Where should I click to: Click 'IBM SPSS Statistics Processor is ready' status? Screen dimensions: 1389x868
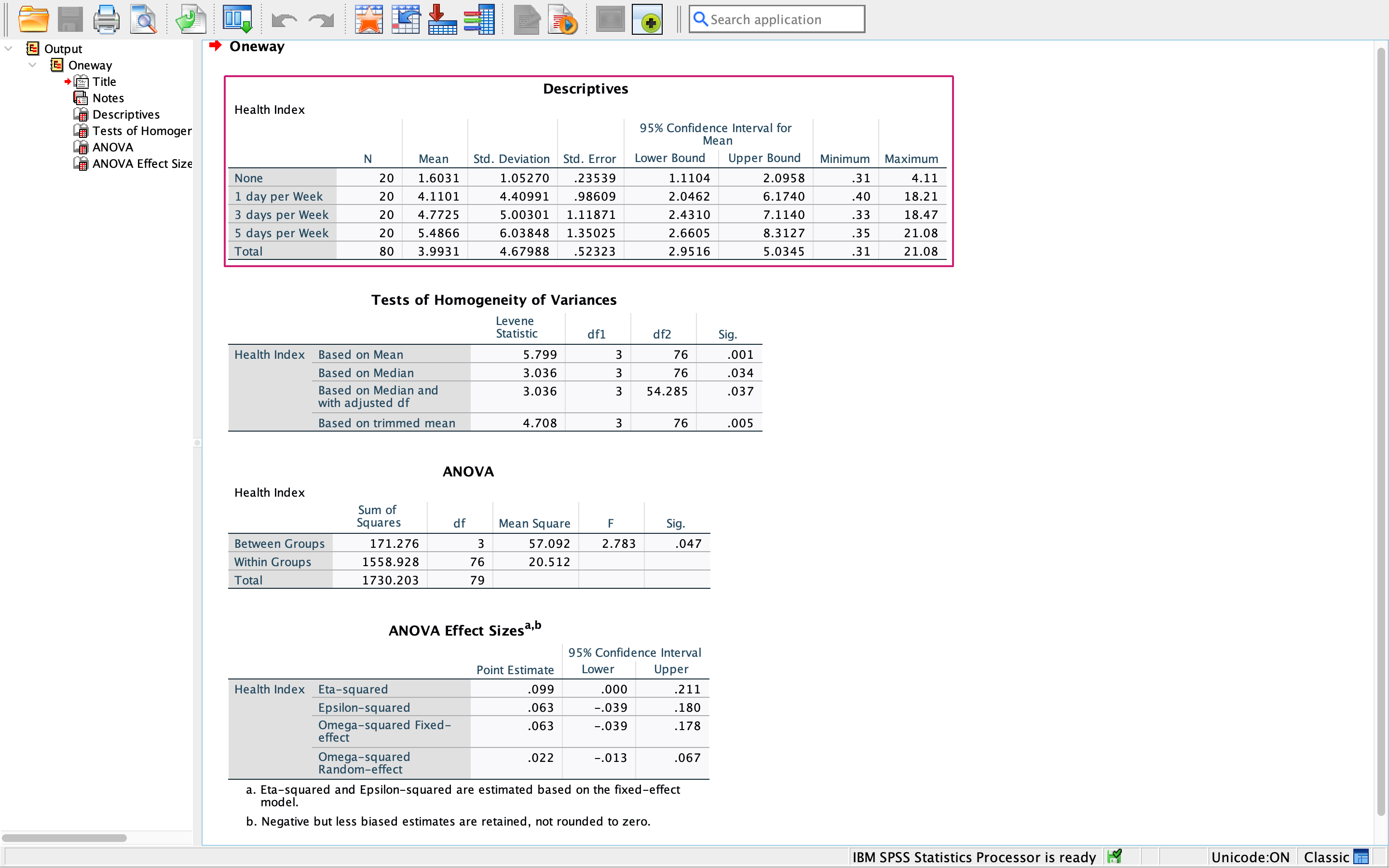pyautogui.click(x=974, y=857)
